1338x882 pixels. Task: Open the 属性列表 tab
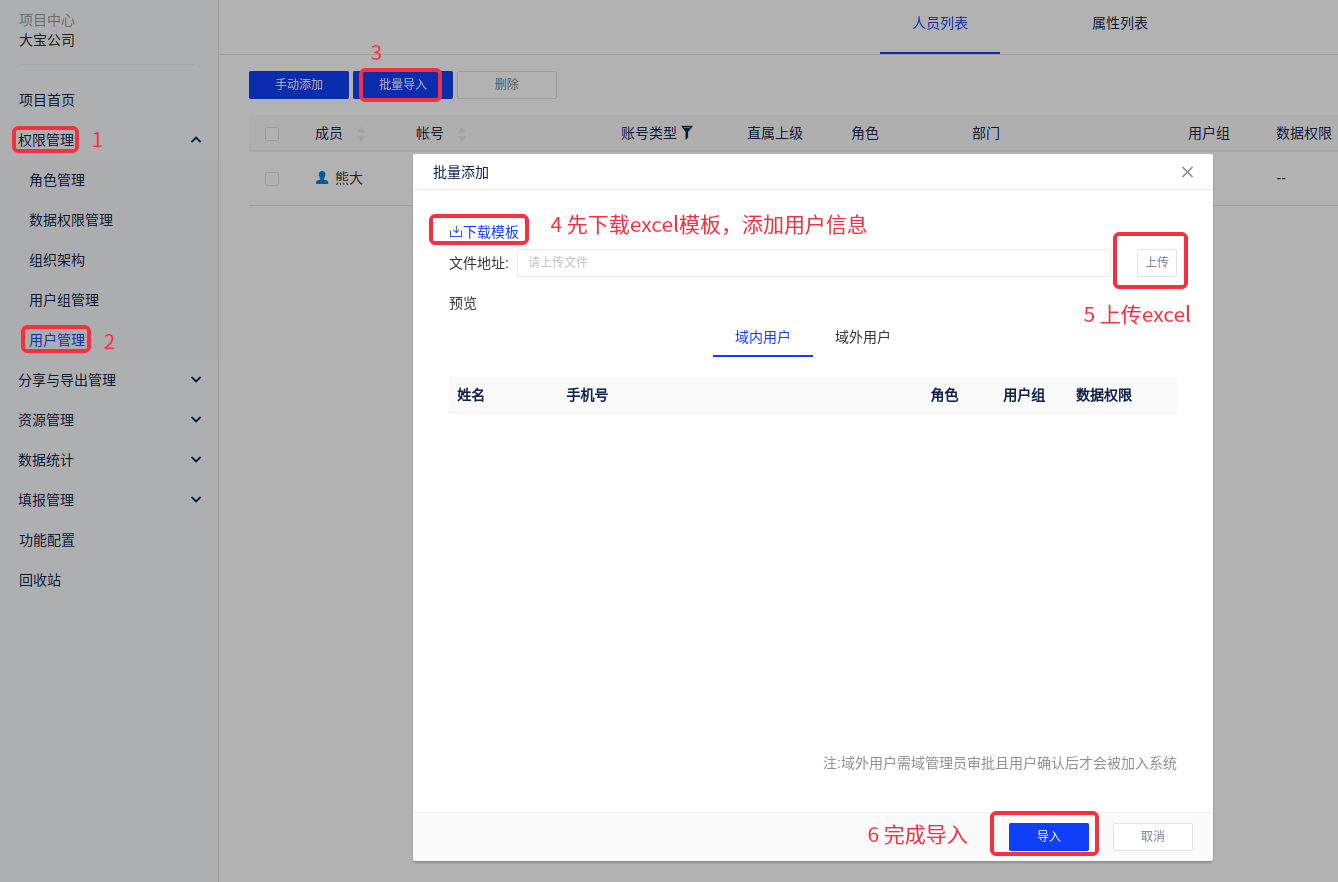(1119, 23)
